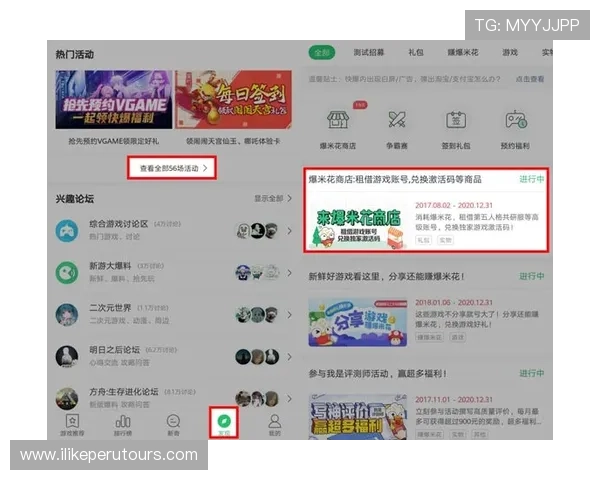
Task: Click the 二次元世界 forum name
Action: (110, 308)
